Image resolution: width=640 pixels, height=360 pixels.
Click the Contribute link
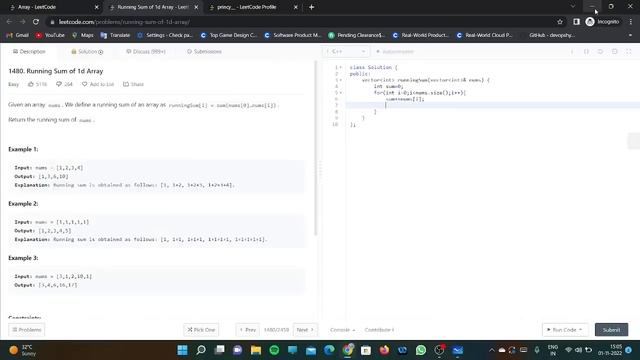379,329
